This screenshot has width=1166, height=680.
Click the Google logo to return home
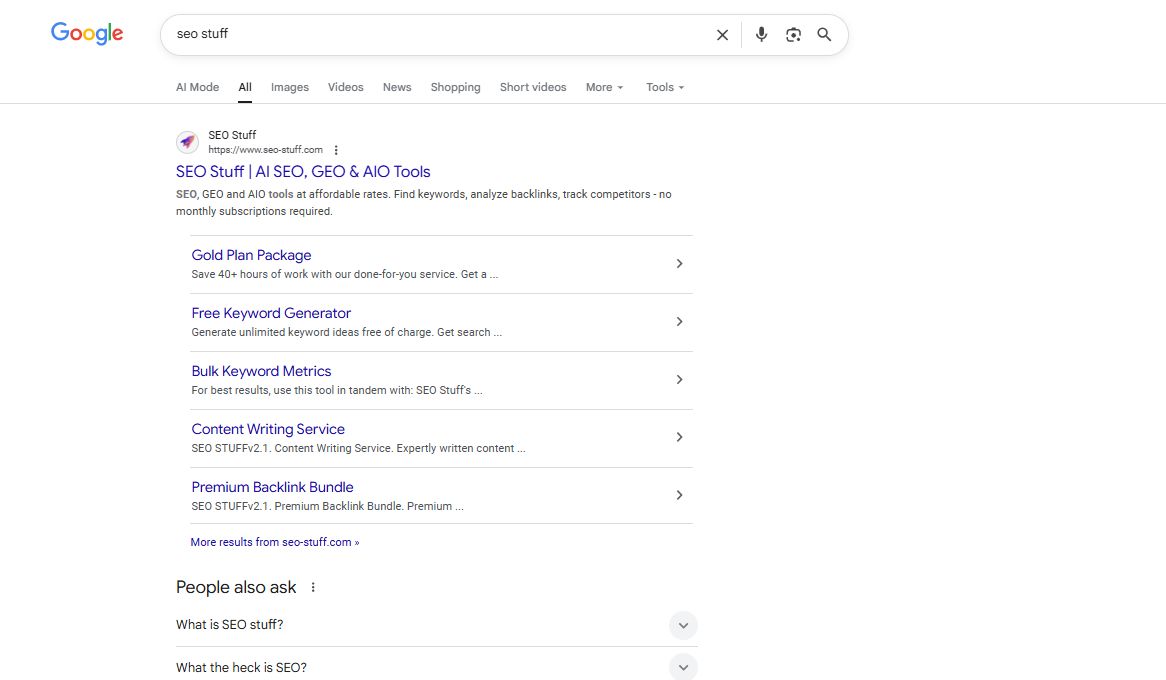coord(87,33)
